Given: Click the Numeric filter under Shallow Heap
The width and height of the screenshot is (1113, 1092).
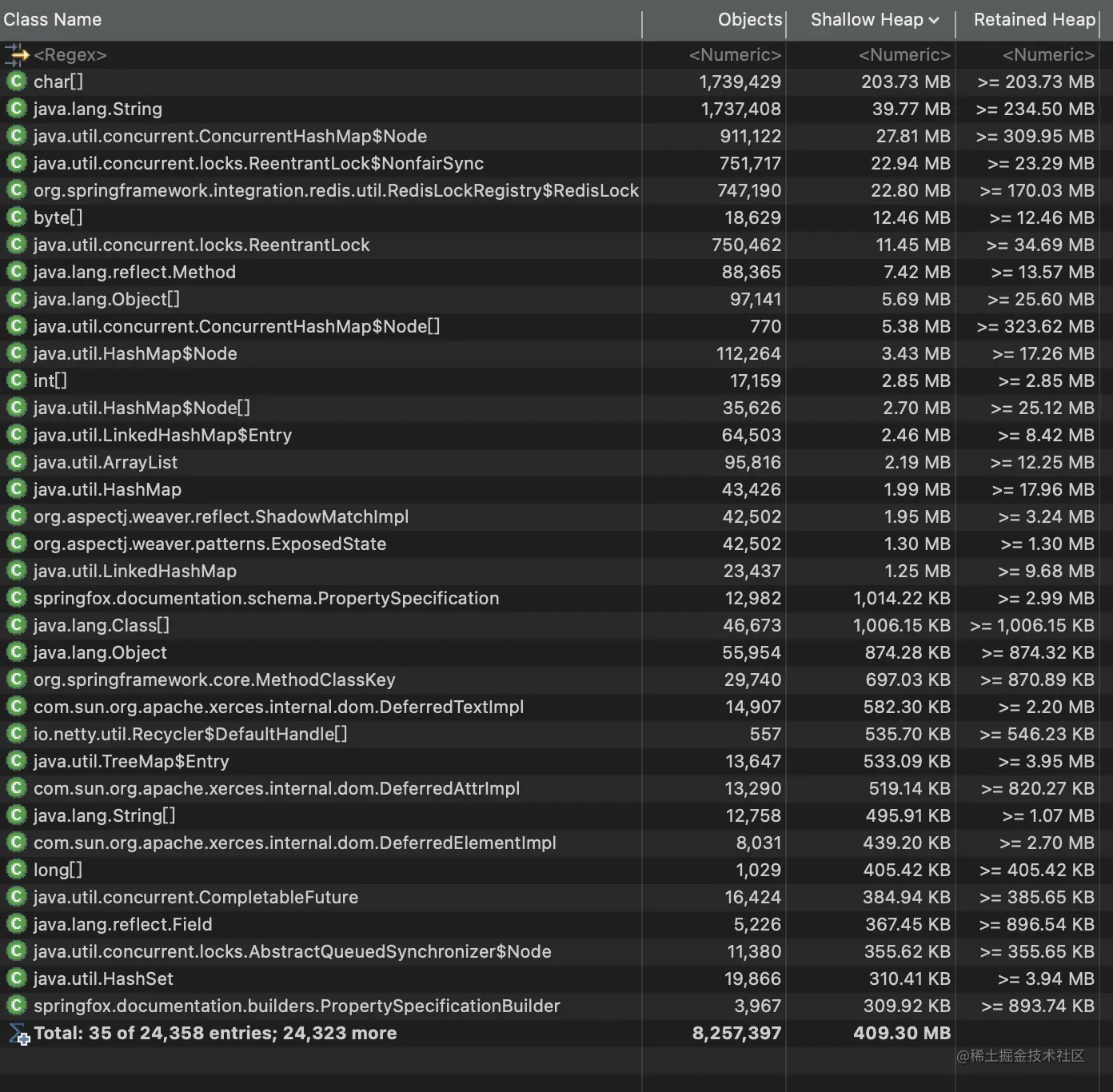Looking at the screenshot, I should pyautogui.click(x=904, y=54).
